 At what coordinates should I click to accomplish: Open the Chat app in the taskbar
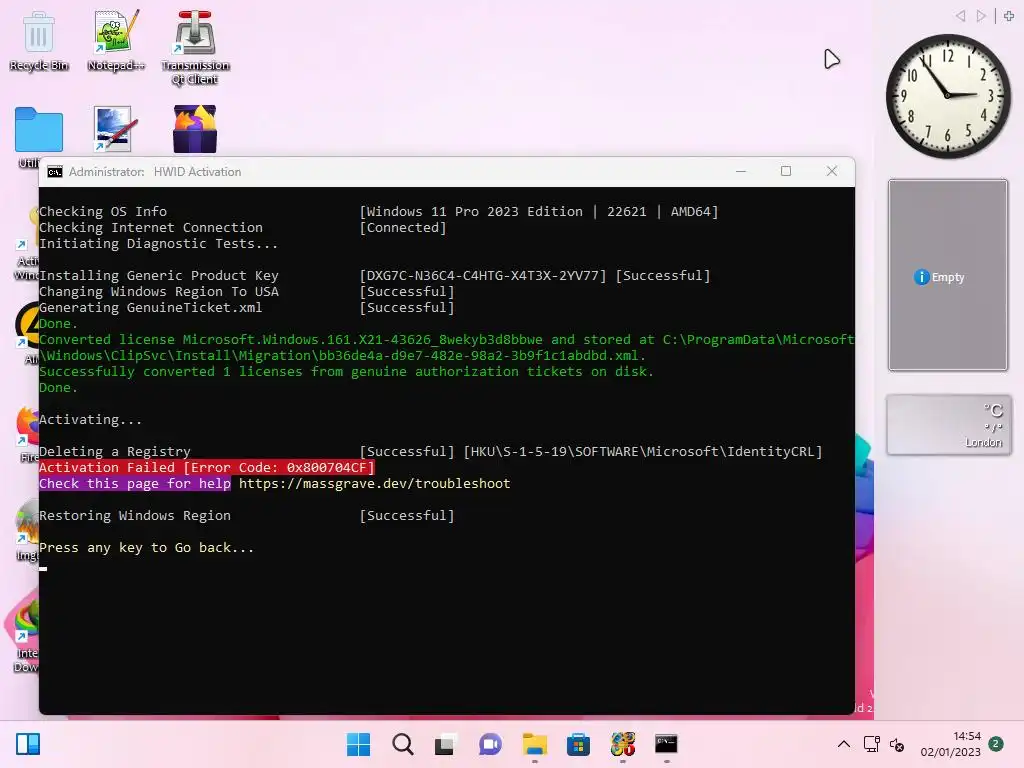point(490,744)
